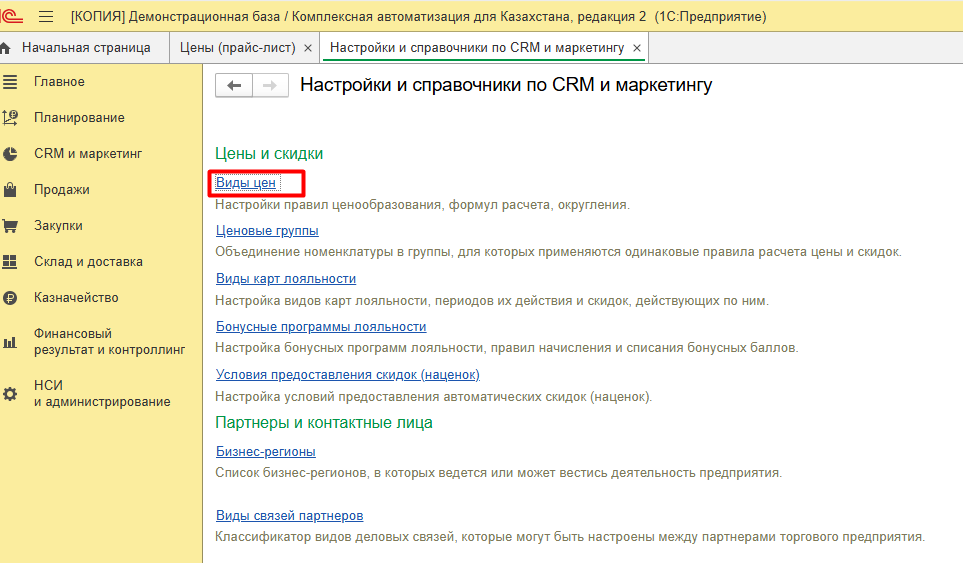Click the Планирование chart icon
The image size is (963, 563).
click(x=10, y=118)
